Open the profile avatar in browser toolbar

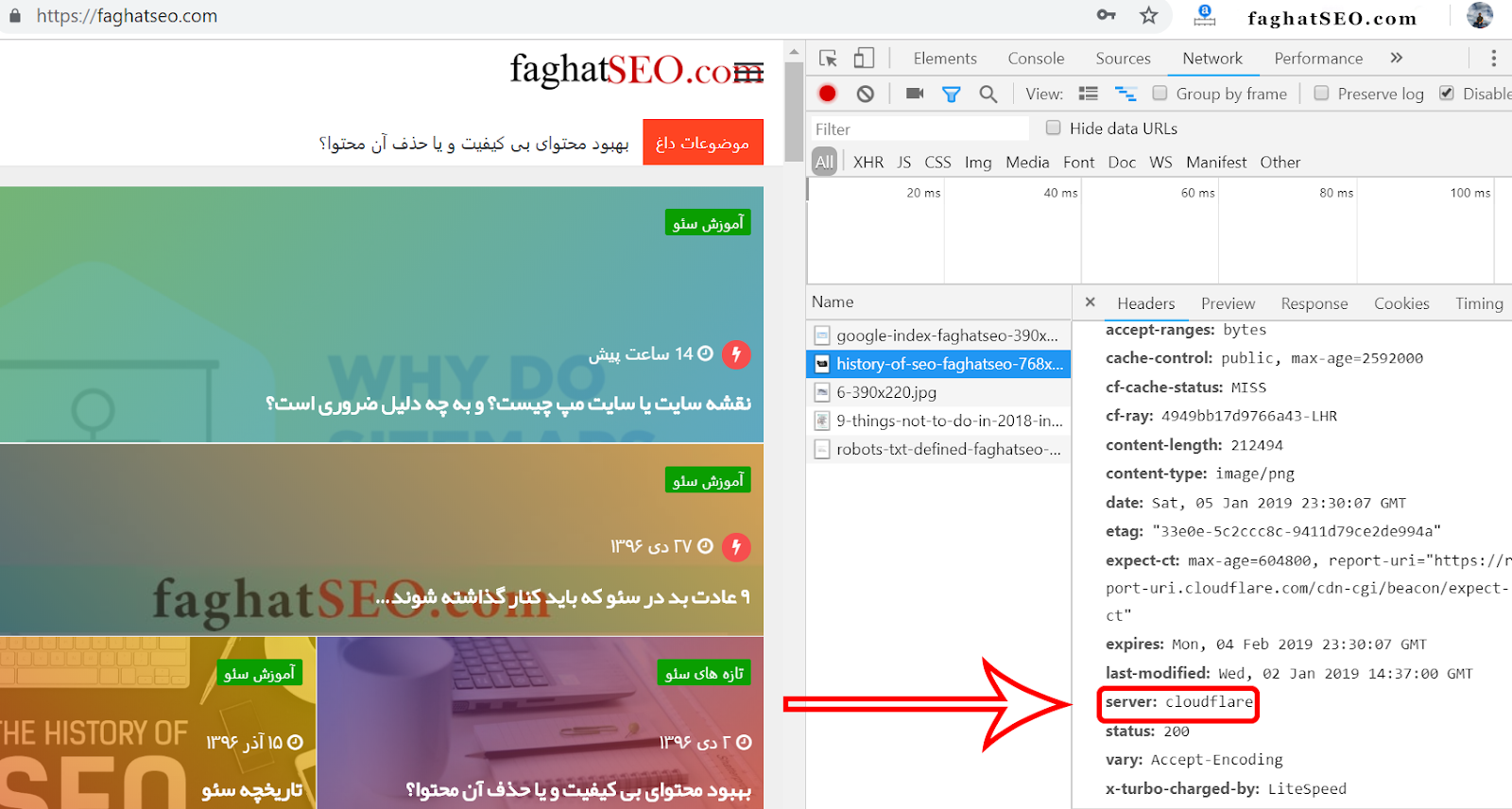pos(1480,15)
